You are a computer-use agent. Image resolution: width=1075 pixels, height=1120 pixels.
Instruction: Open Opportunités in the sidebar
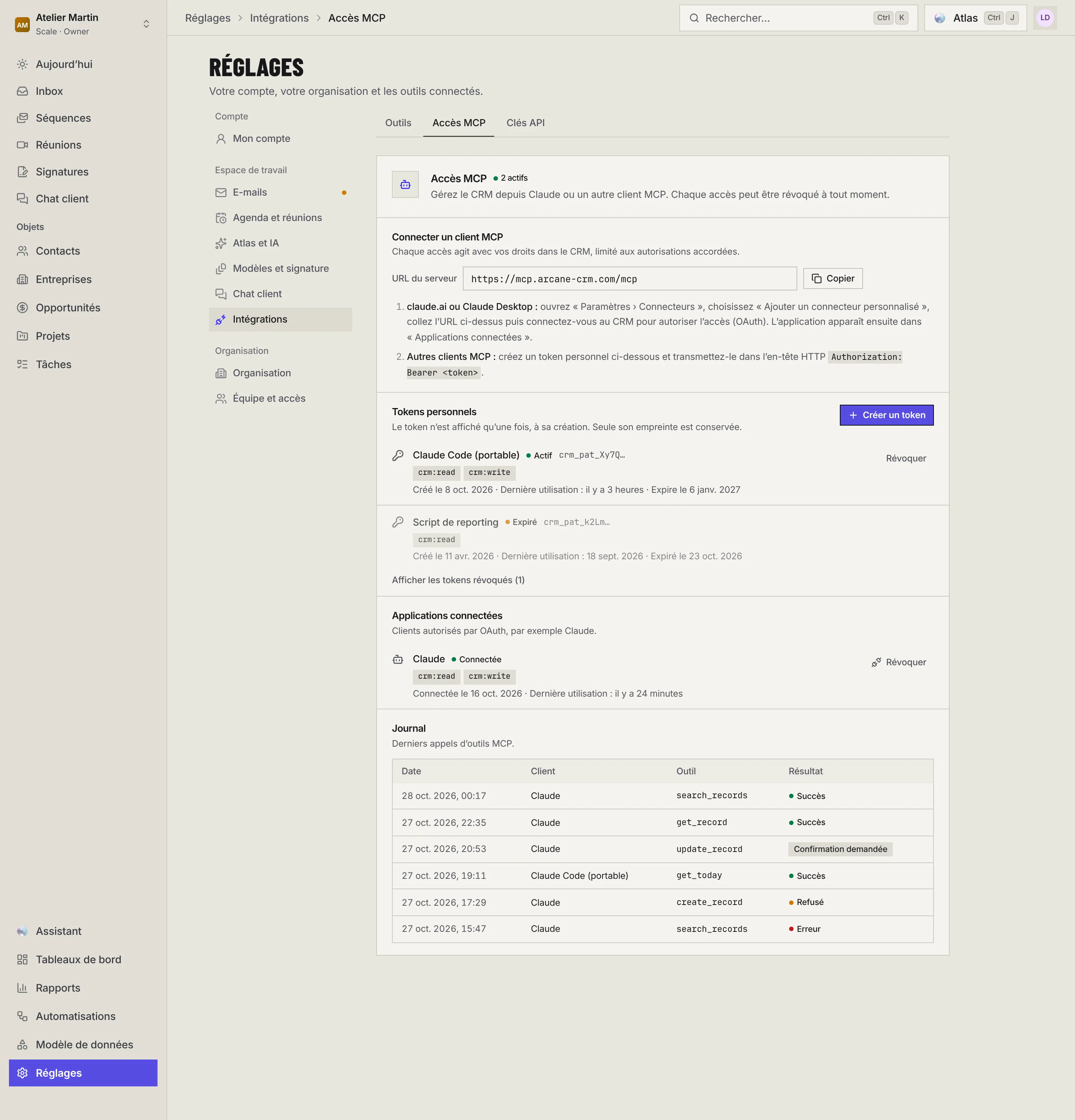pyautogui.click(x=83, y=307)
